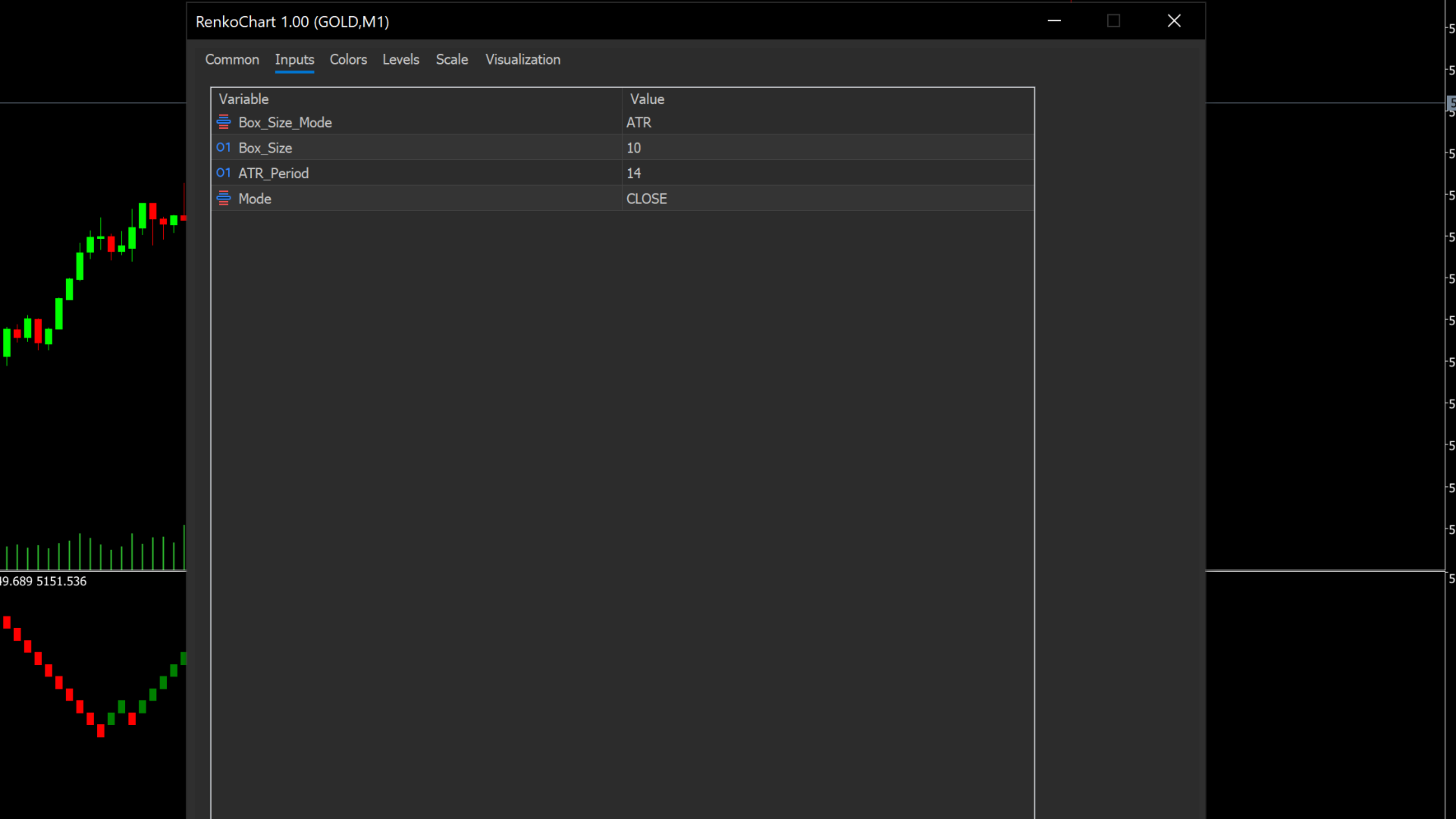Image resolution: width=1456 pixels, height=819 pixels.
Task: Minimize the RenkoChart dialog window
Action: point(1054,21)
